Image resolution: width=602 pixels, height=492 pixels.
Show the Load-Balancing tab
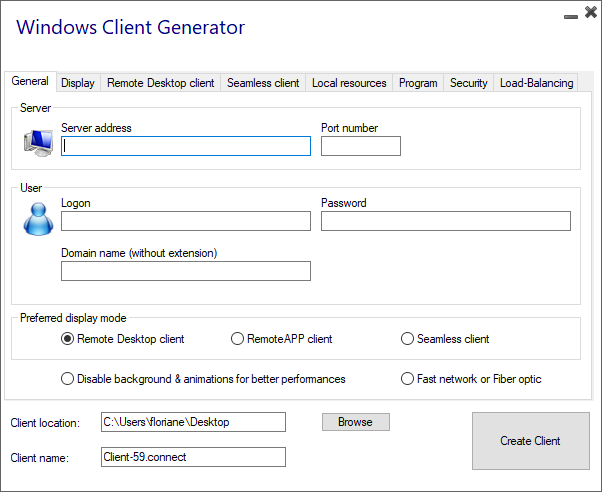click(537, 83)
